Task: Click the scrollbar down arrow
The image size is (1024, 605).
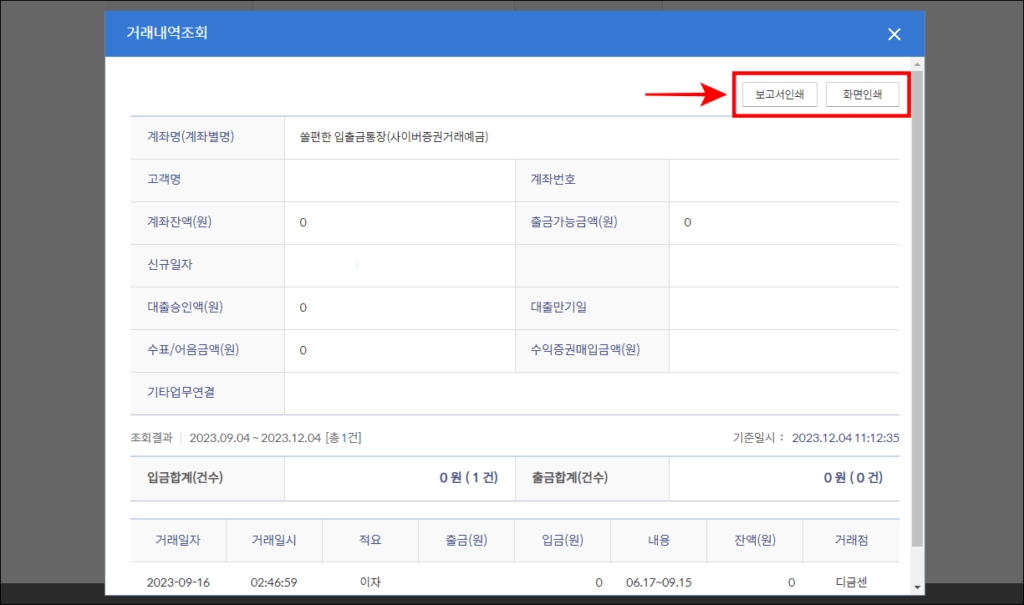Action: pos(918,587)
